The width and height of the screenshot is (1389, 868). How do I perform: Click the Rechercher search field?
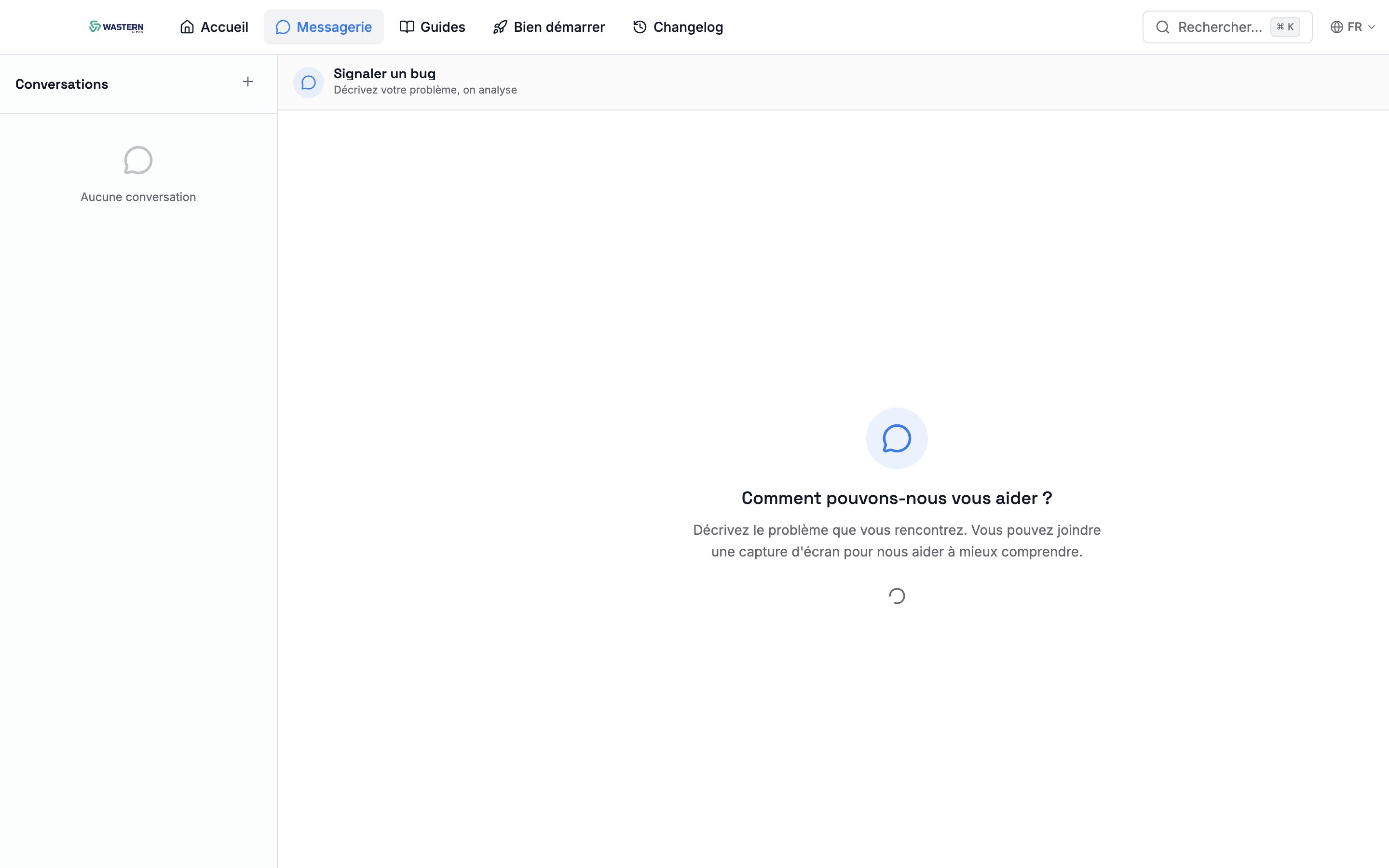(x=1220, y=27)
